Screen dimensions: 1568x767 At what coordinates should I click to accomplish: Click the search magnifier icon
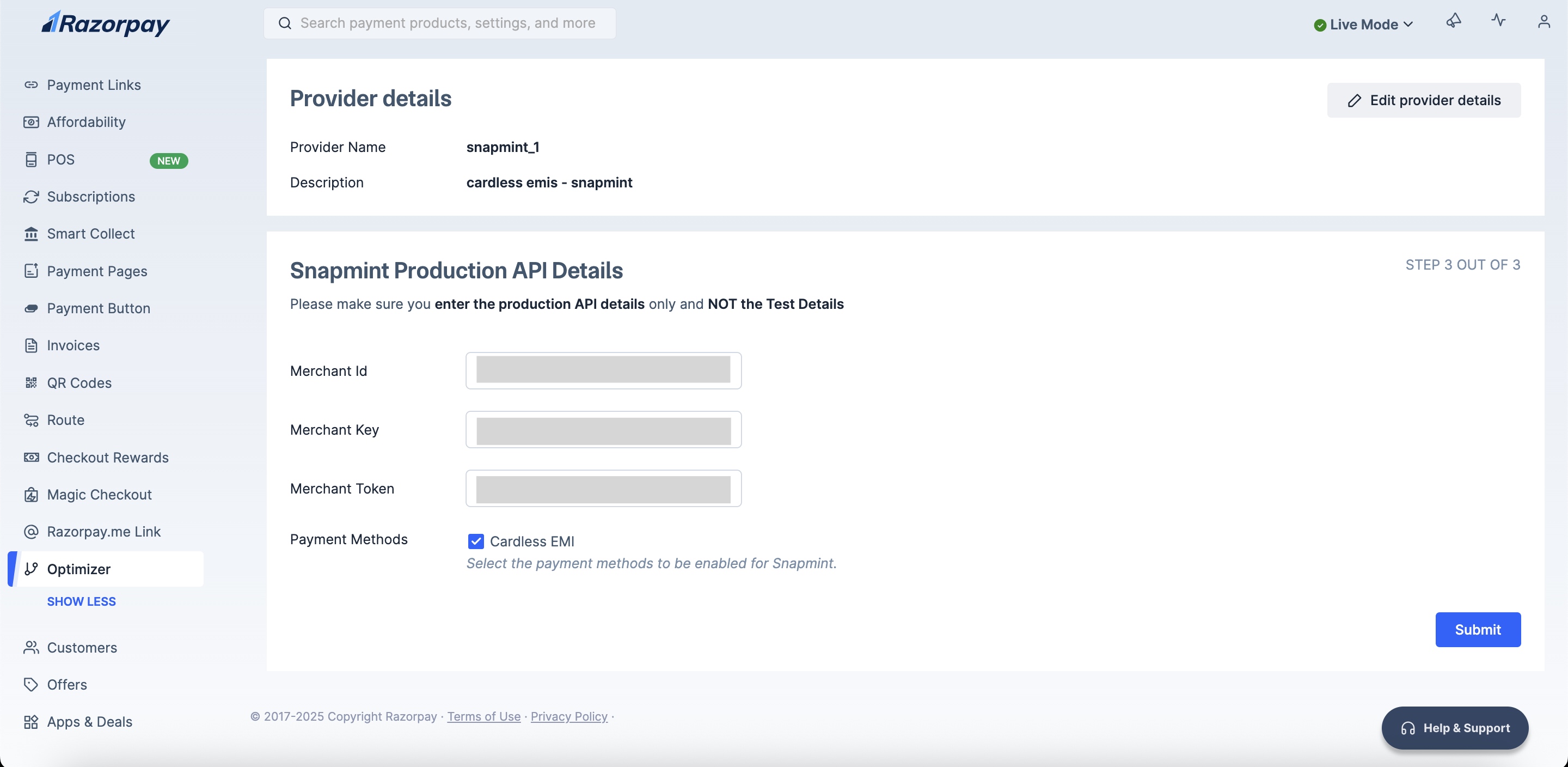pos(284,23)
